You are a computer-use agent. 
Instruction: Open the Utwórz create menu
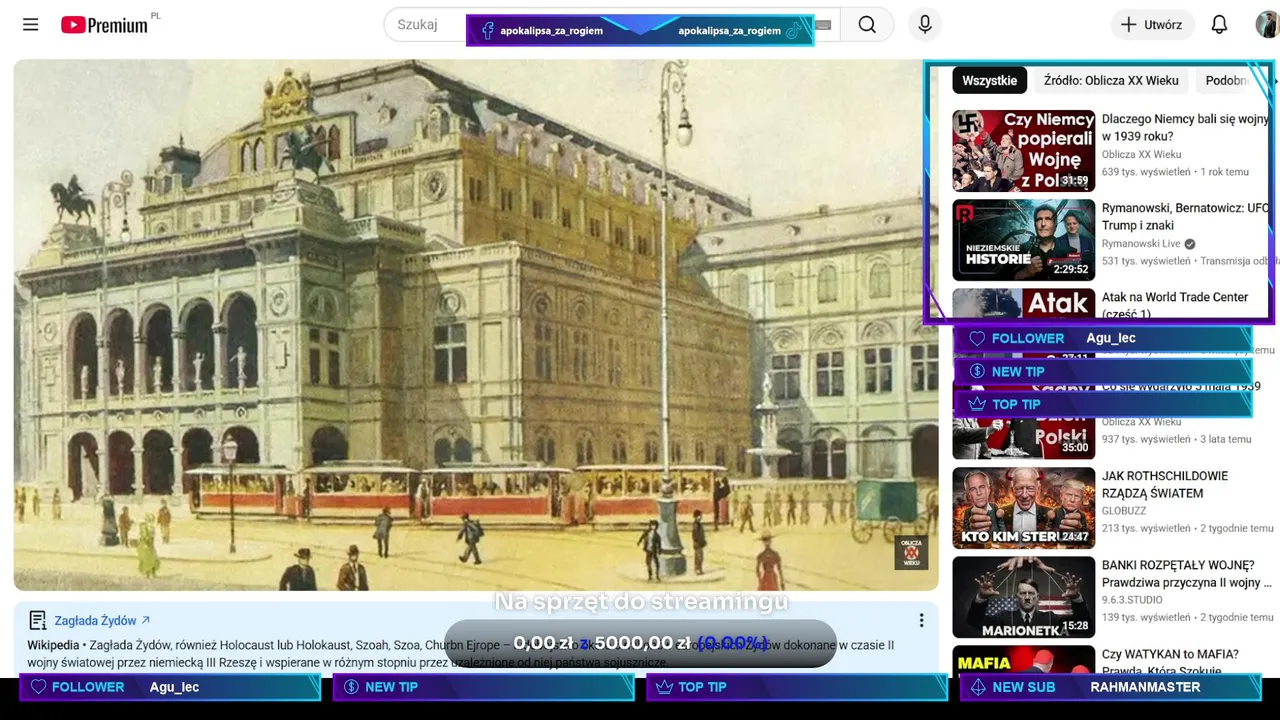point(1152,25)
